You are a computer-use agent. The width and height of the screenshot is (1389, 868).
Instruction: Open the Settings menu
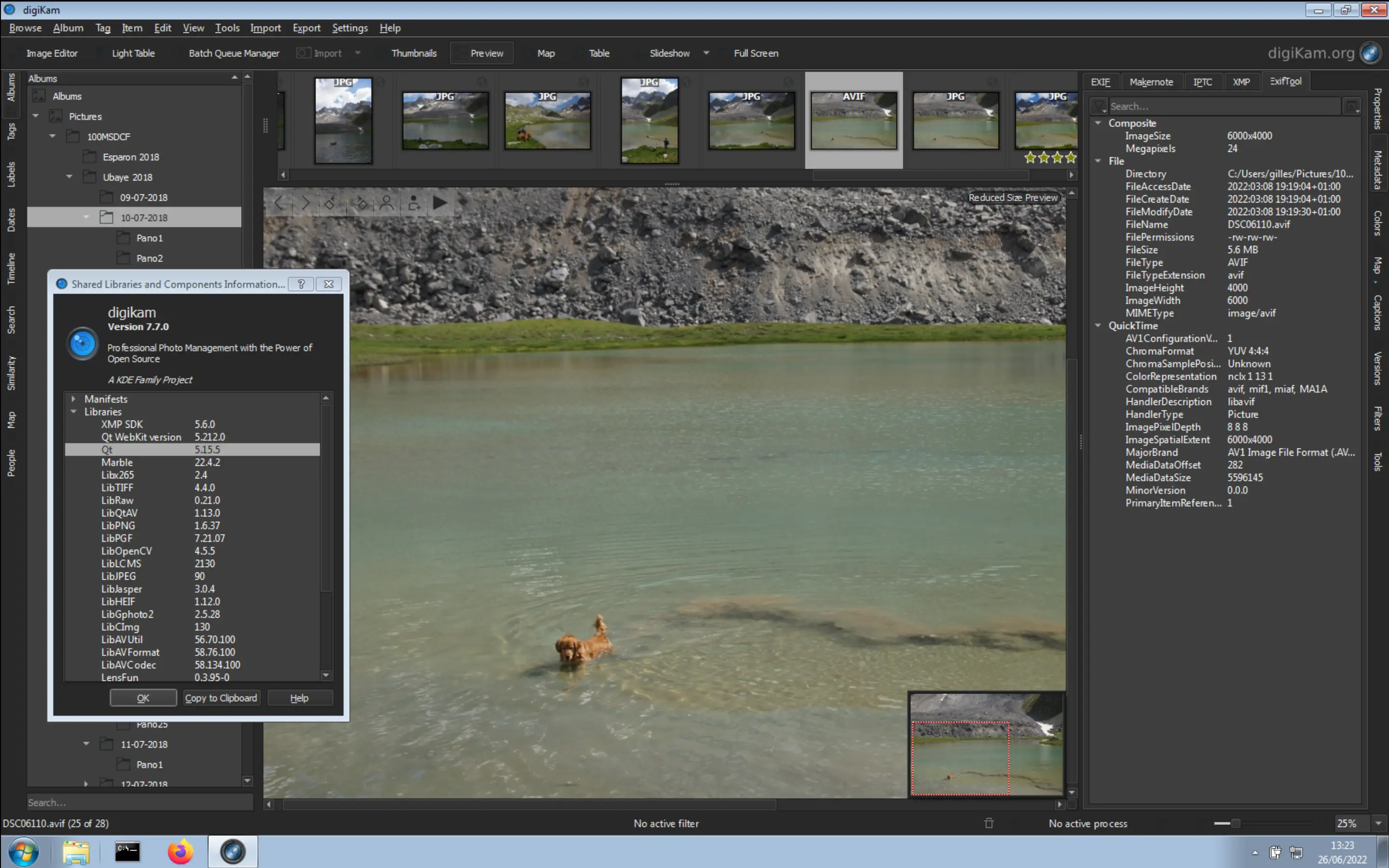[x=350, y=27]
